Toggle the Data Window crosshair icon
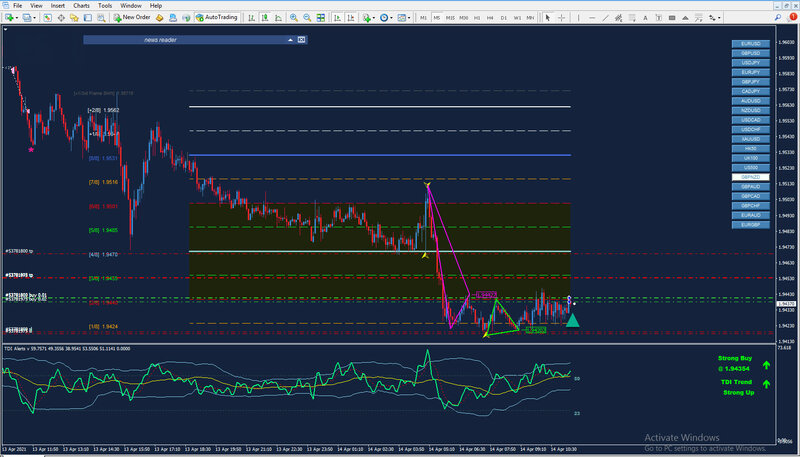 click(61, 18)
